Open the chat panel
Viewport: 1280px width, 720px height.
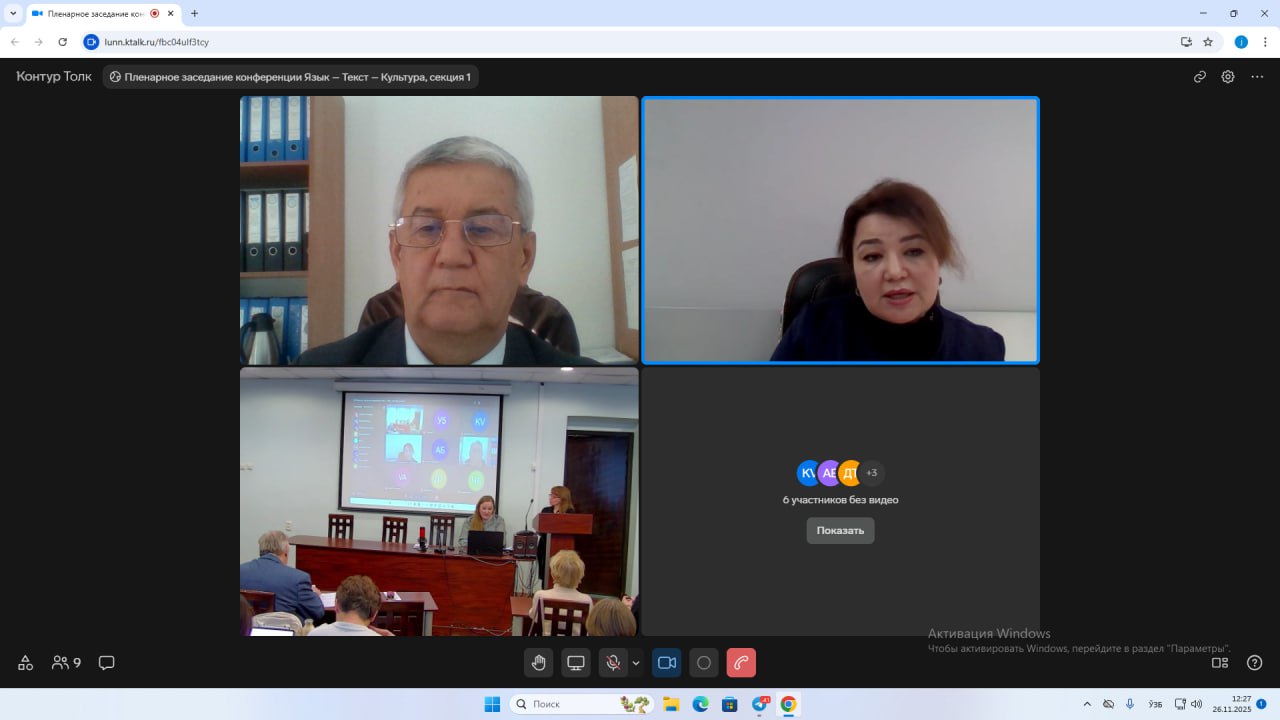click(x=107, y=663)
